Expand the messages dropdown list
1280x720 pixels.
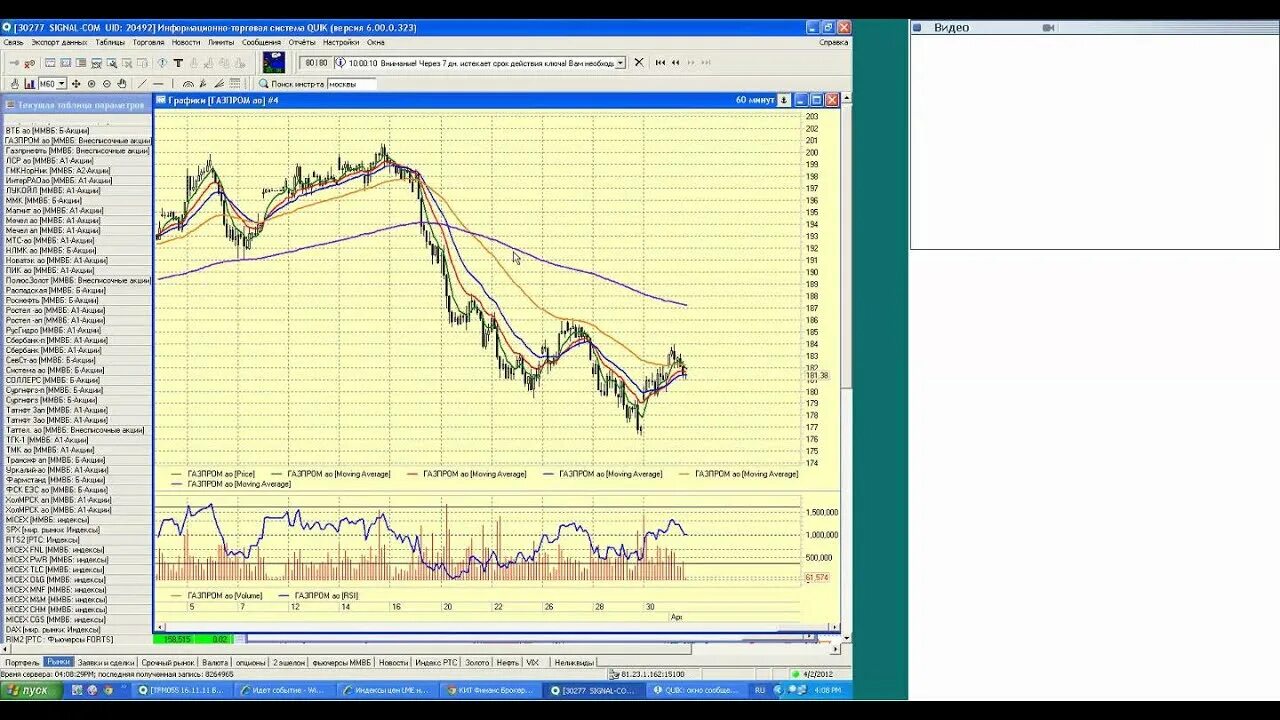[621, 62]
